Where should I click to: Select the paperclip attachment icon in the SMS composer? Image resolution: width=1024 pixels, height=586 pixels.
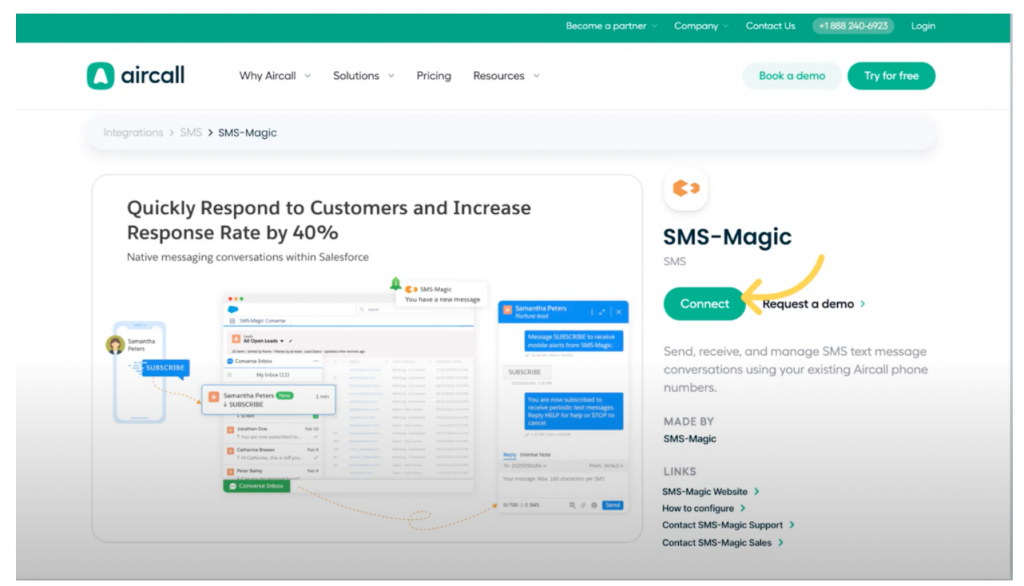tap(584, 505)
